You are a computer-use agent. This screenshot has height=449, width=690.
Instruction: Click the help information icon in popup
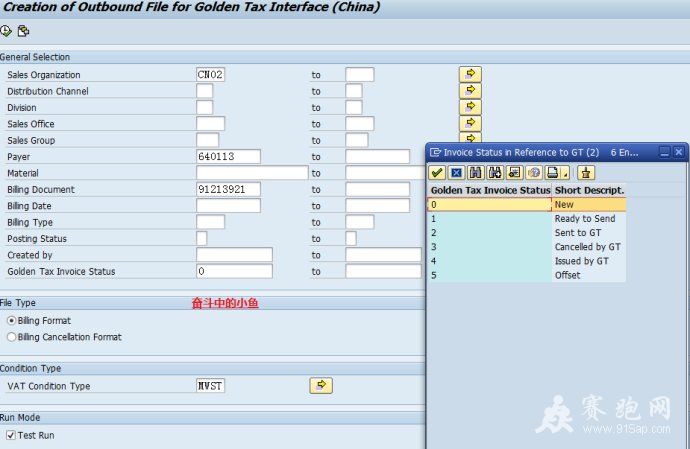(x=534, y=173)
